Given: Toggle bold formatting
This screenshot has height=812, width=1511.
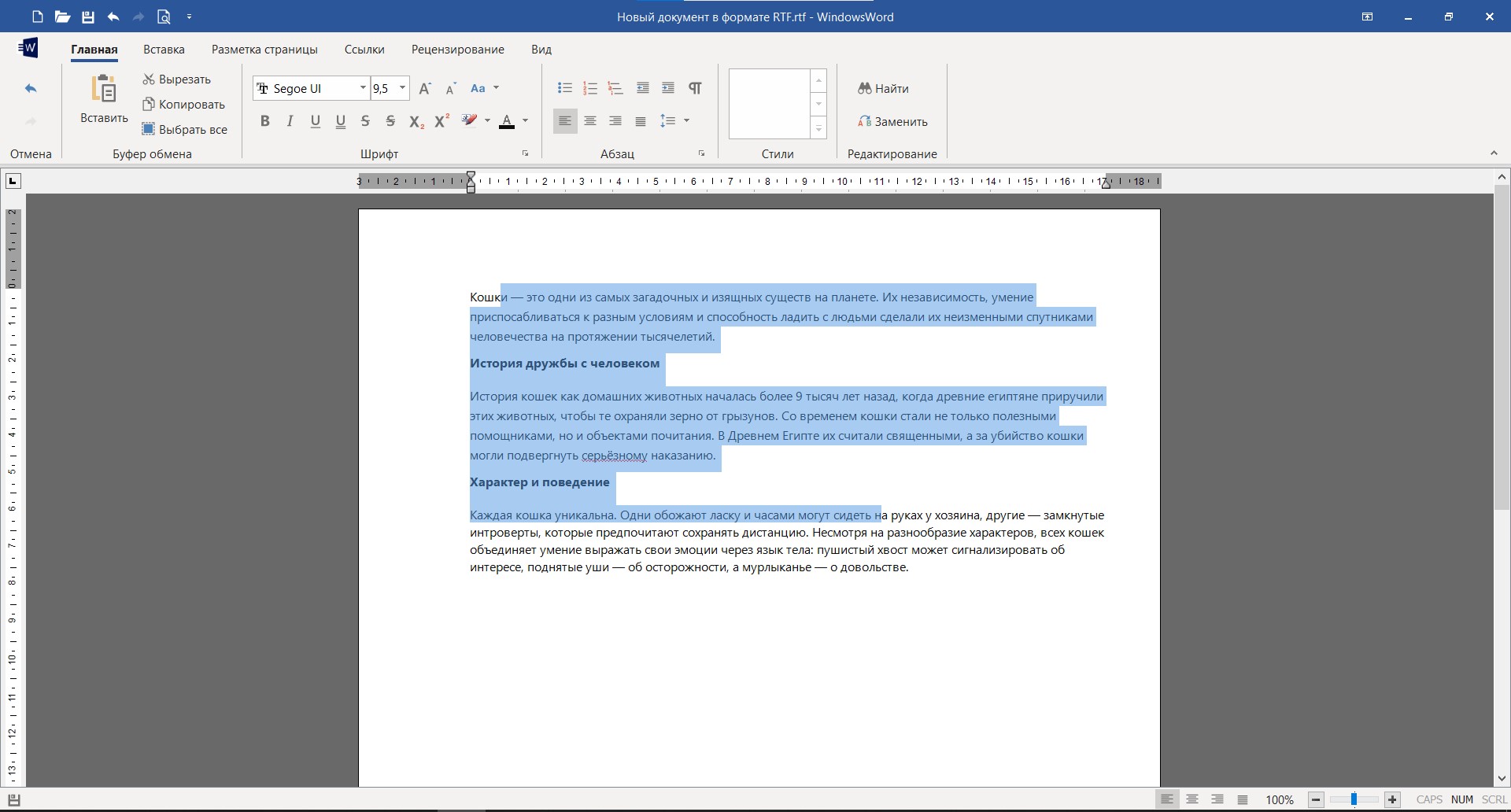Looking at the screenshot, I should coord(265,121).
